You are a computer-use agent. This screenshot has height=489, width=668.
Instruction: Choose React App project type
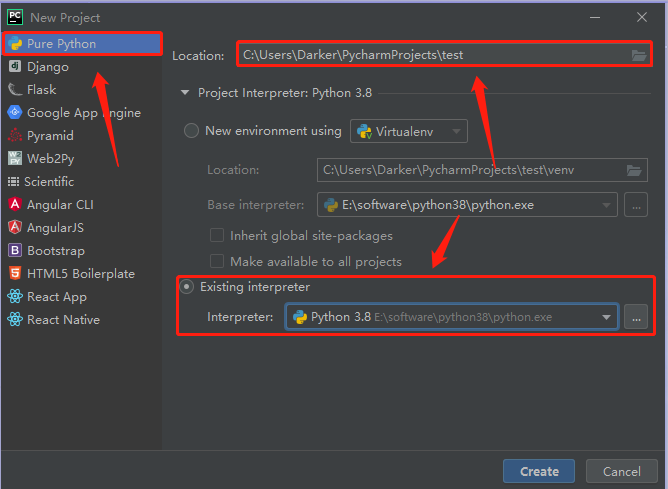(81, 296)
